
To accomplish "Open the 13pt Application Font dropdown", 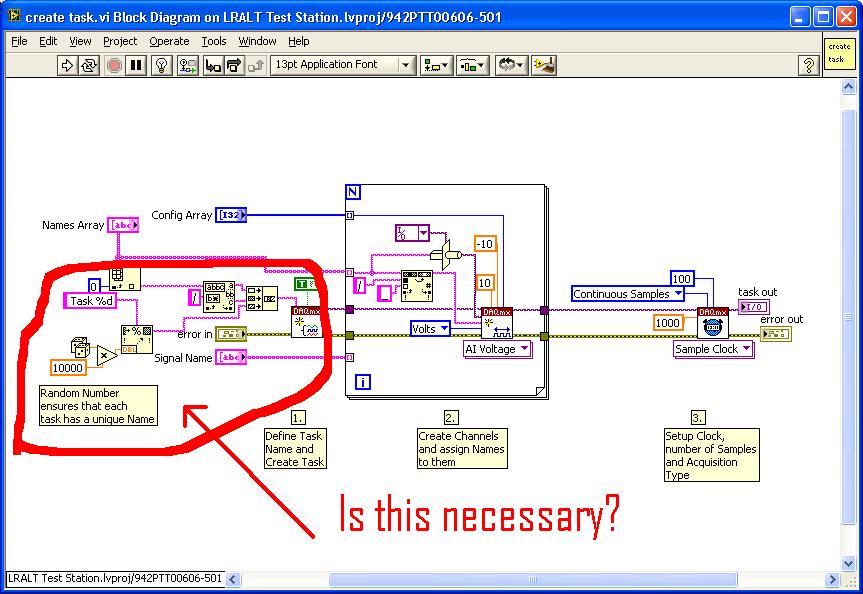I will coord(342,65).
